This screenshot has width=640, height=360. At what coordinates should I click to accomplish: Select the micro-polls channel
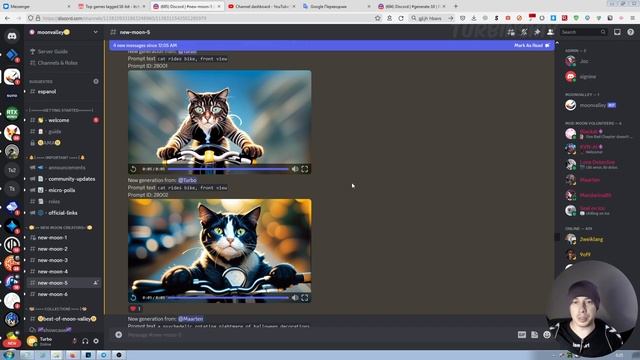[x=62, y=190]
